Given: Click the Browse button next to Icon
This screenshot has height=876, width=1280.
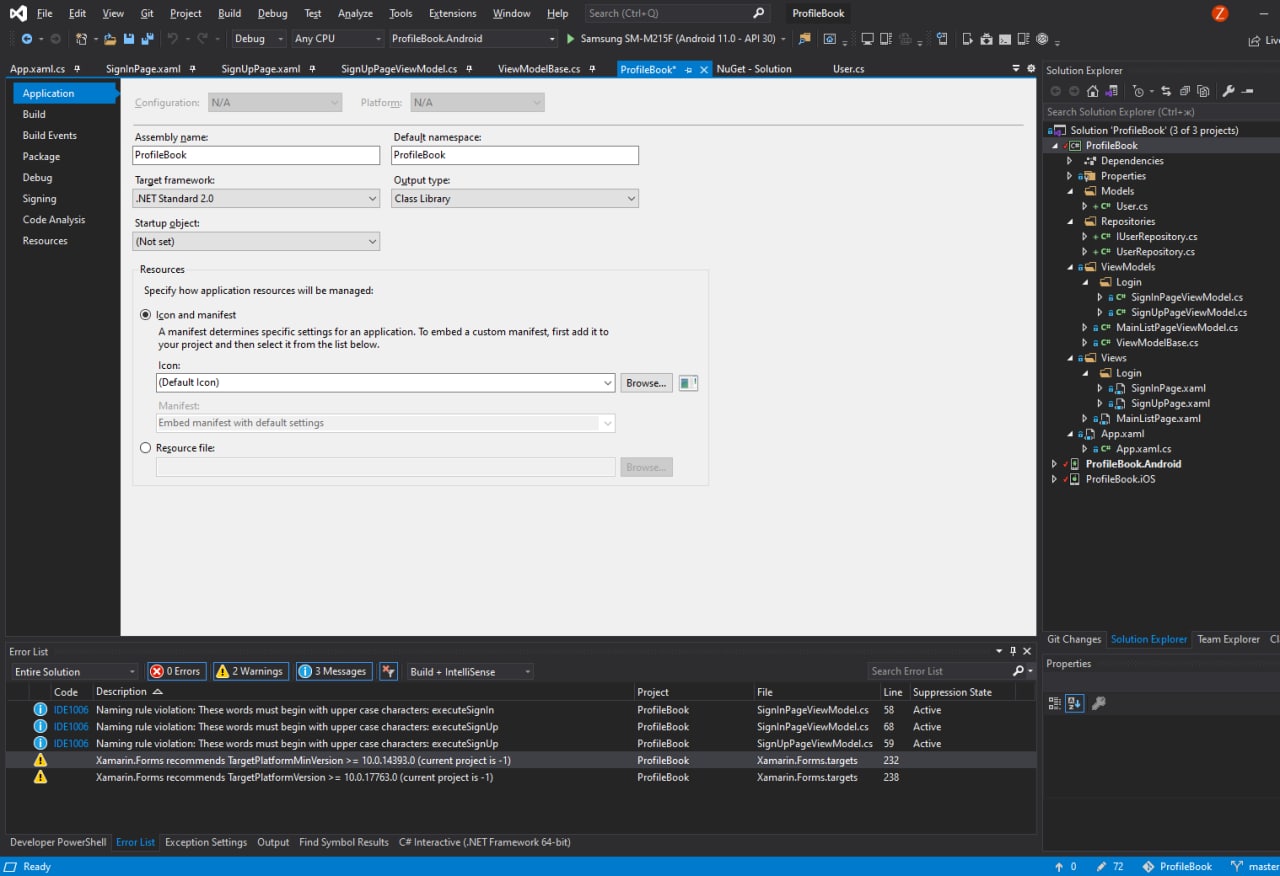Looking at the screenshot, I should click(x=646, y=383).
